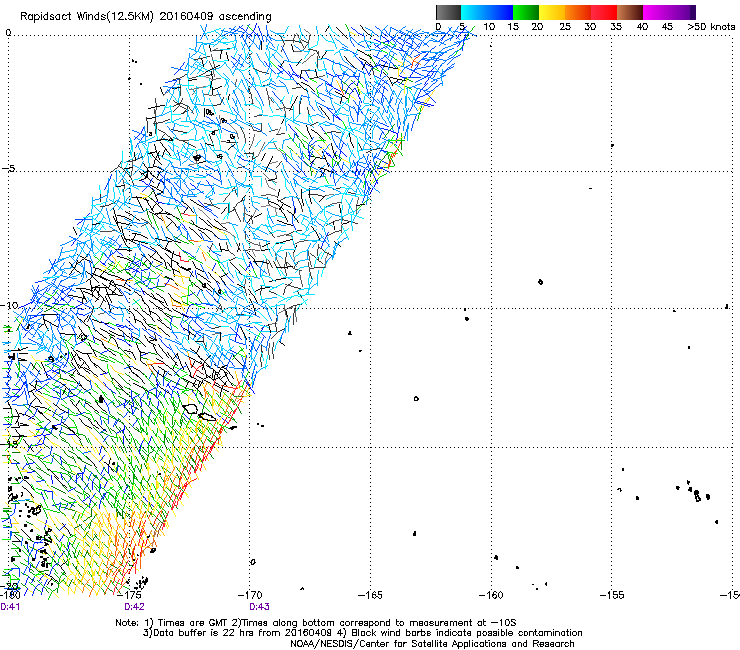Click the red 30-35 knots legend color

604,12
